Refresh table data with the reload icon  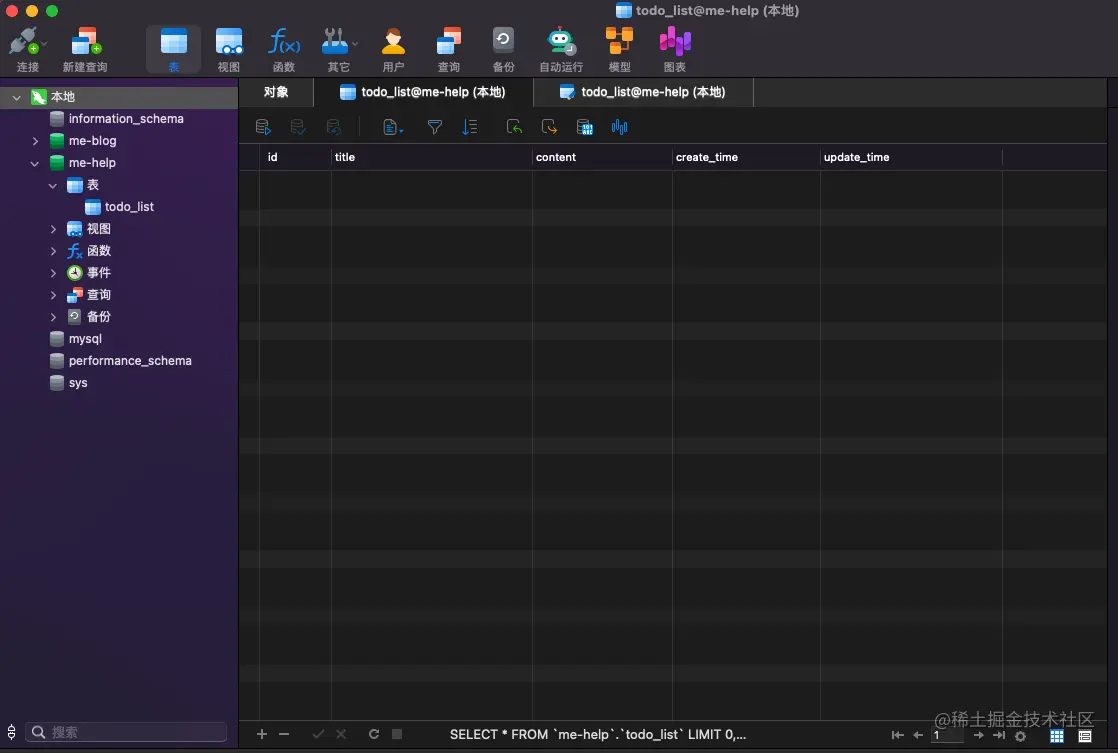coord(374,734)
